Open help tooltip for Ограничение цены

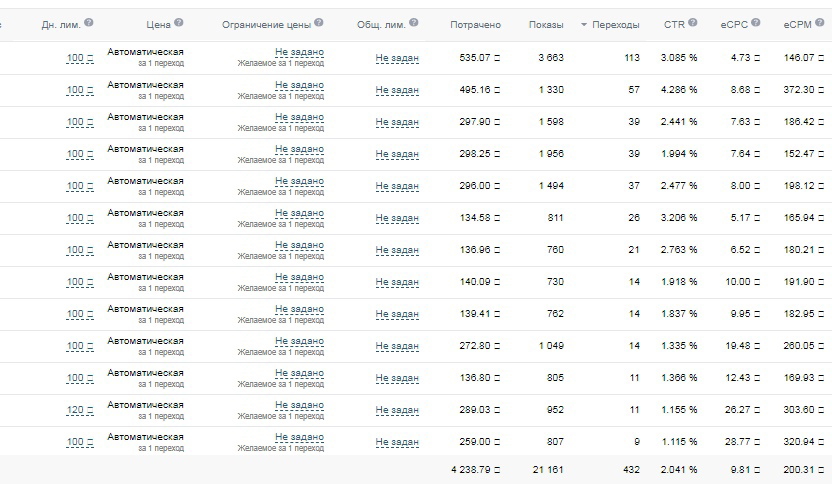[318, 22]
